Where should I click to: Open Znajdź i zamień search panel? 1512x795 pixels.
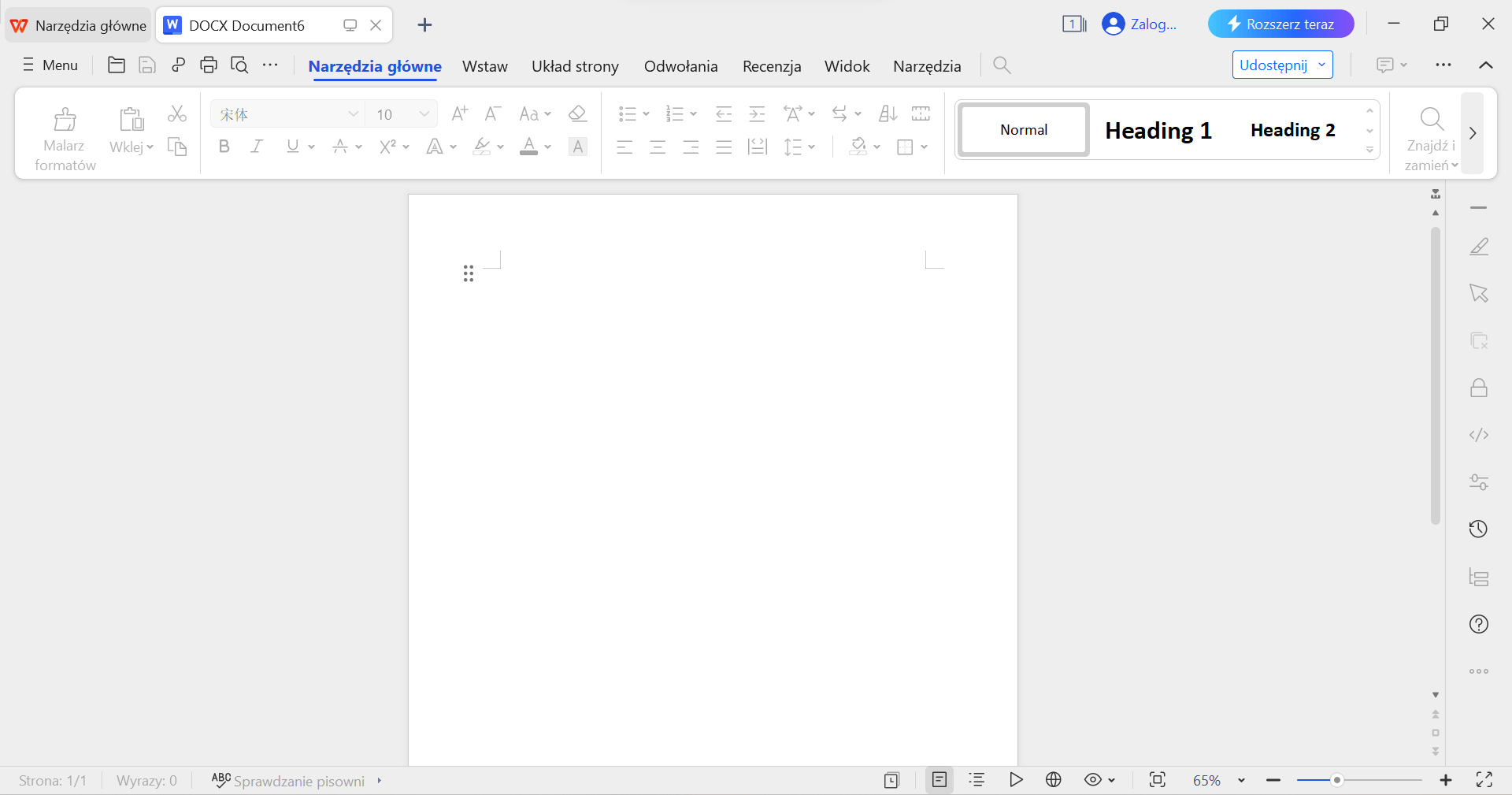(x=1430, y=134)
